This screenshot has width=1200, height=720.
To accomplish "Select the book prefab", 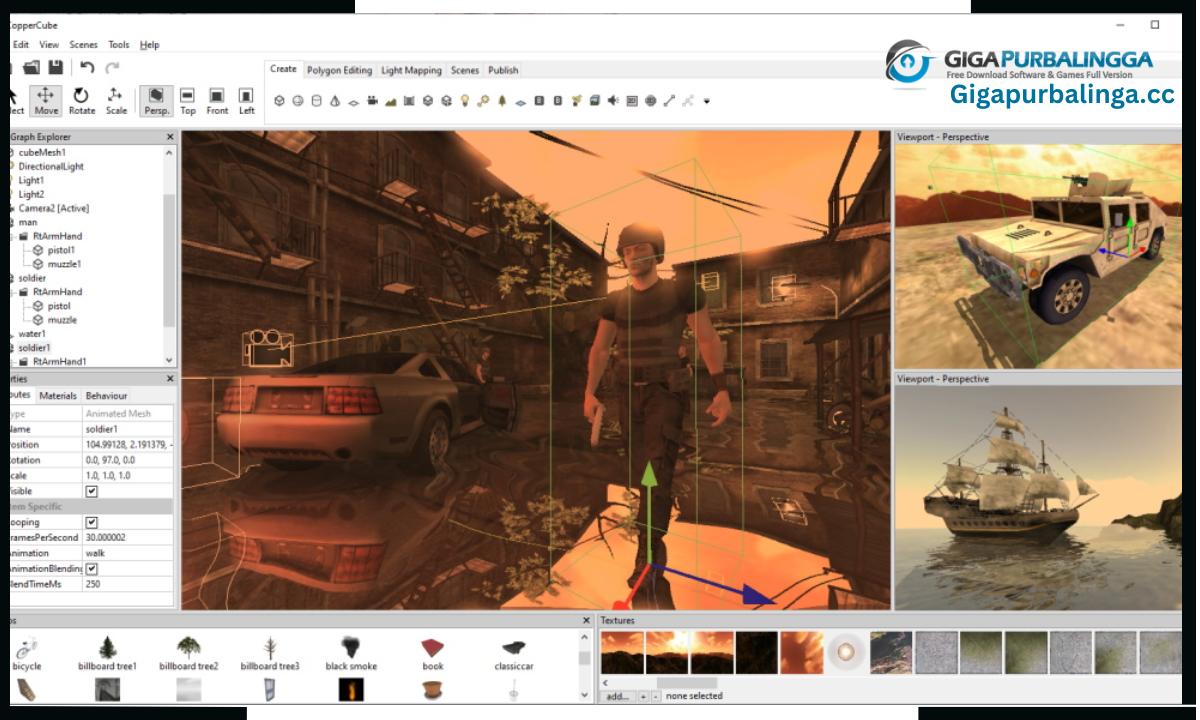I will [x=432, y=653].
